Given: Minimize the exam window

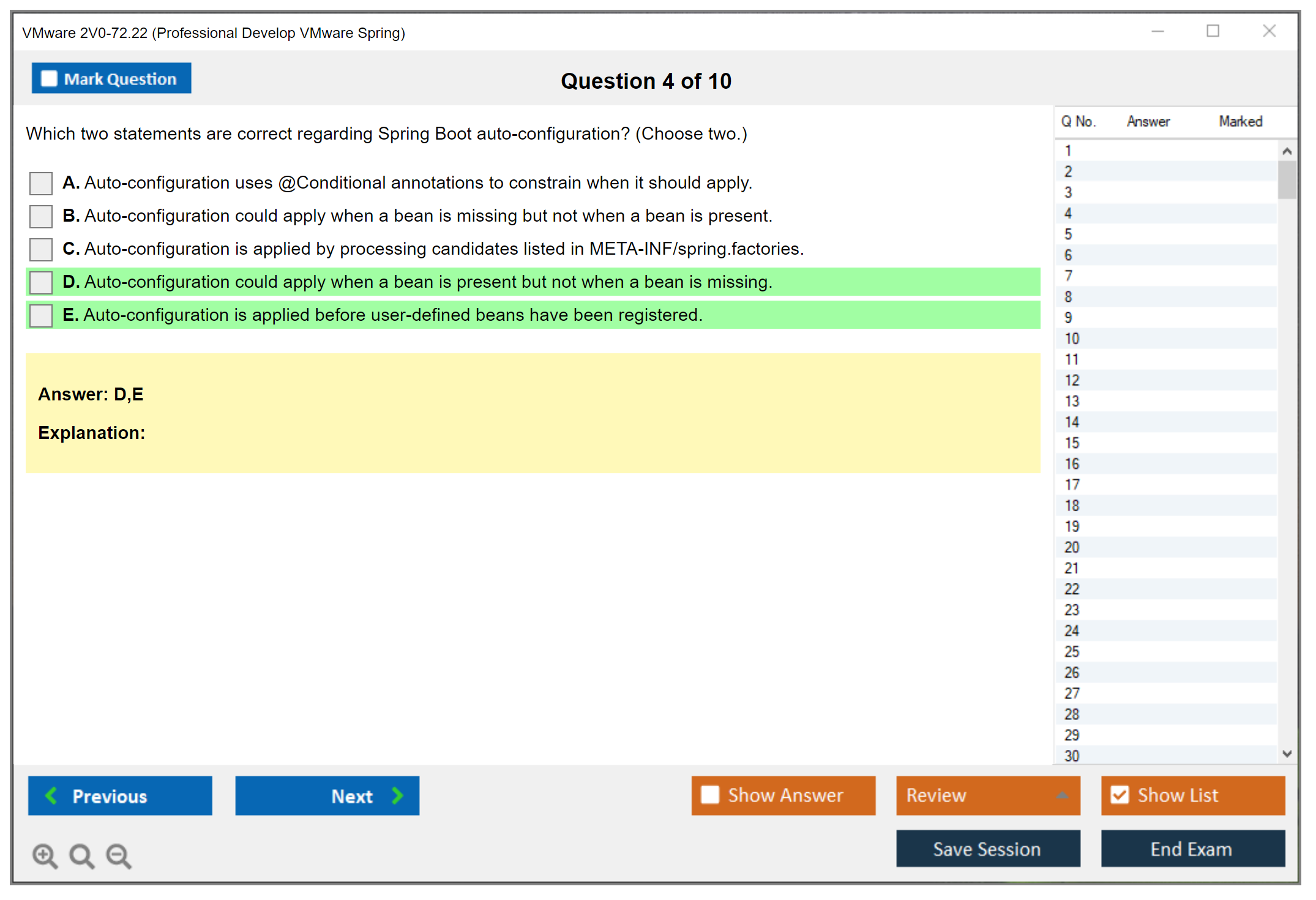Looking at the screenshot, I should click(1157, 31).
